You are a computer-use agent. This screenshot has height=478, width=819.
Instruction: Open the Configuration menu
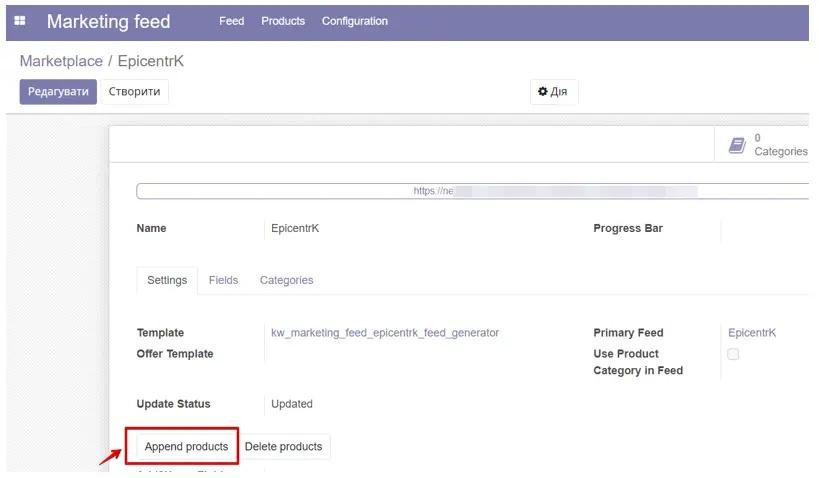(x=355, y=21)
